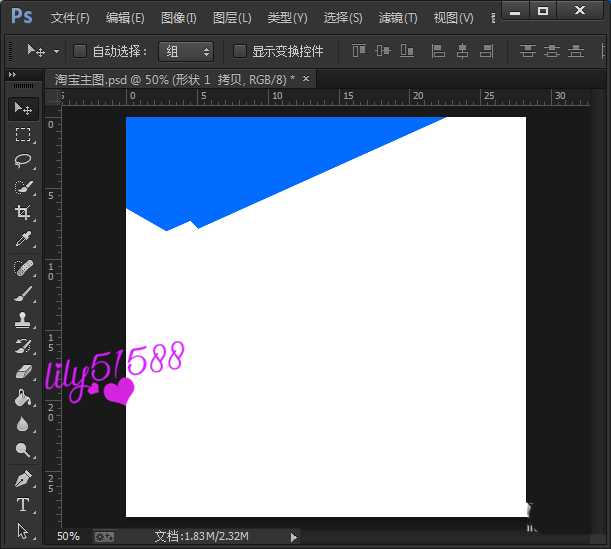Image resolution: width=611 pixels, height=549 pixels.
Task: Select the Horizontal Type tool
Action: tap(22, 505)
